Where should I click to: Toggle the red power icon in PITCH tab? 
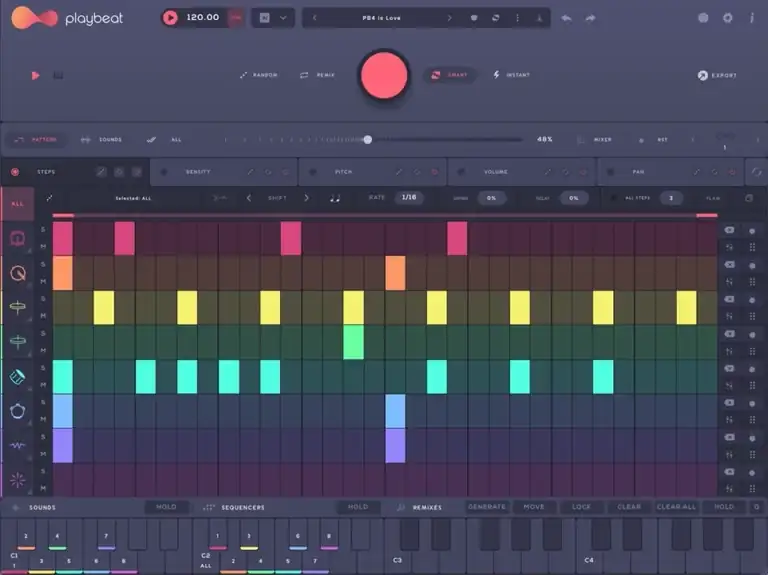pos(434,172)
